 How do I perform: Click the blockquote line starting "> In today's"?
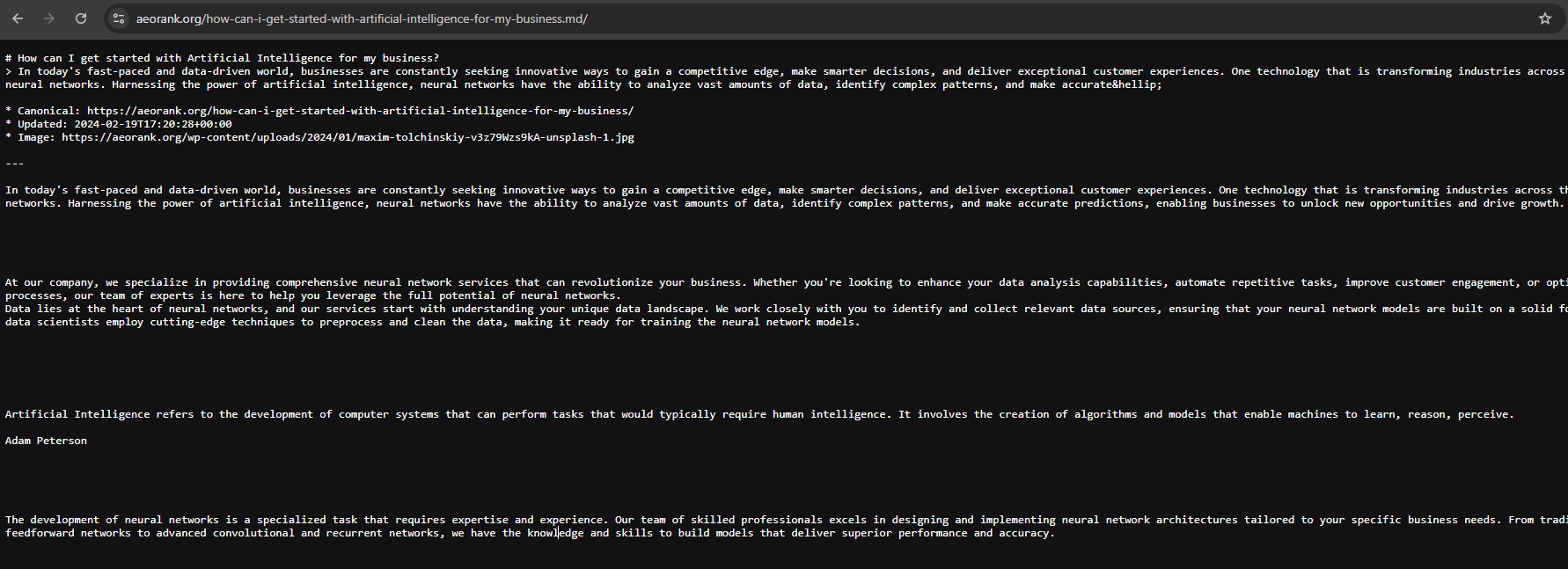point(440,71)
